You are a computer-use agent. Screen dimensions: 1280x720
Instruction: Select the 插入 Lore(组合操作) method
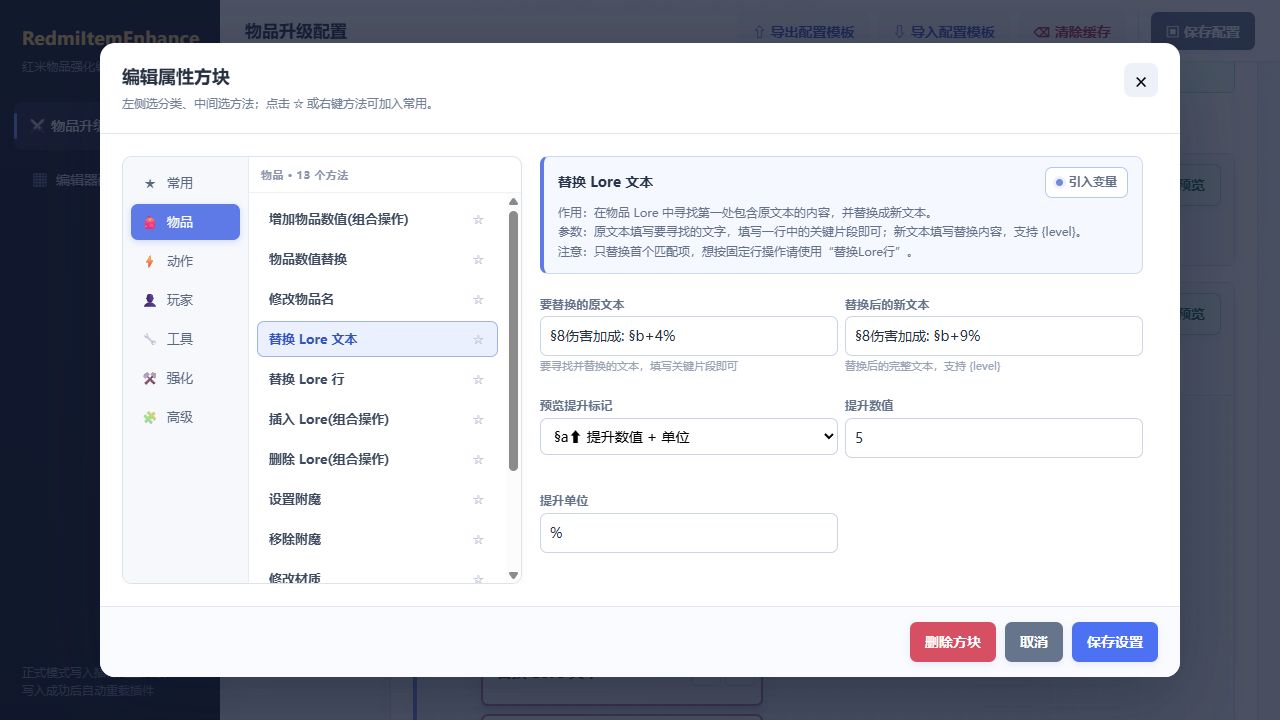click(377, 419)
